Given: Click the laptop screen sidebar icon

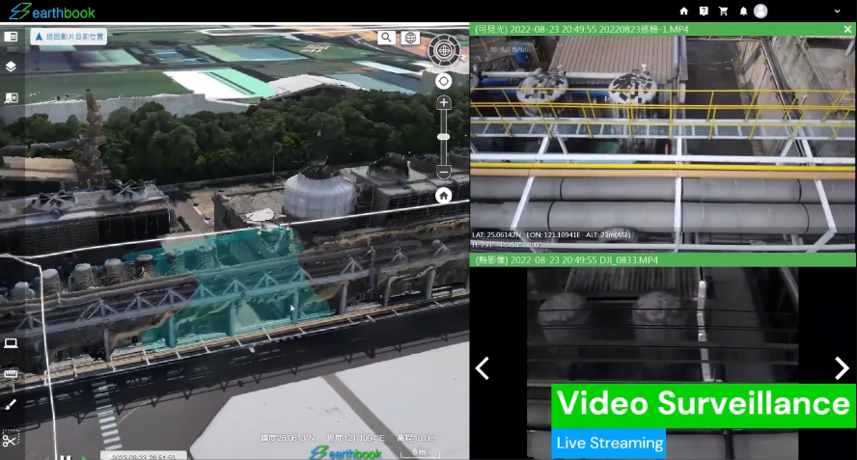Looking at the screenshot, I should tap(11, 343).
